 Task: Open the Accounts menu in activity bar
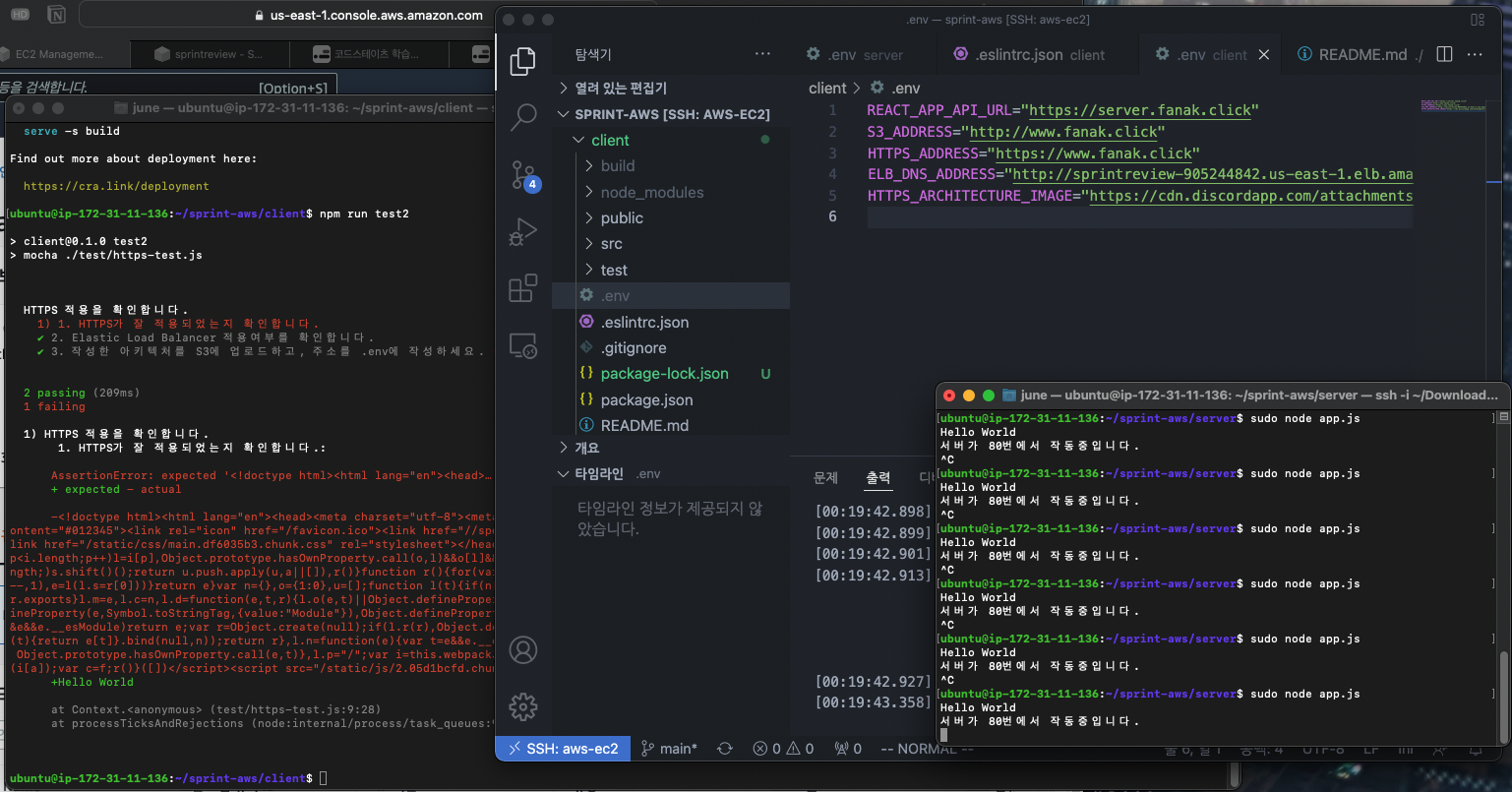coord(523,650)
